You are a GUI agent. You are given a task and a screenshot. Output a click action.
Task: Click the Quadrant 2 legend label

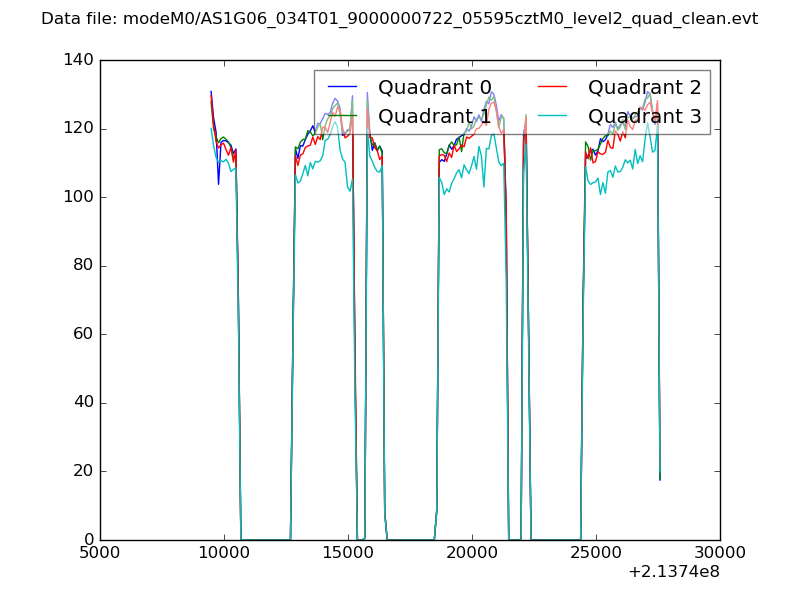point(644,88)
